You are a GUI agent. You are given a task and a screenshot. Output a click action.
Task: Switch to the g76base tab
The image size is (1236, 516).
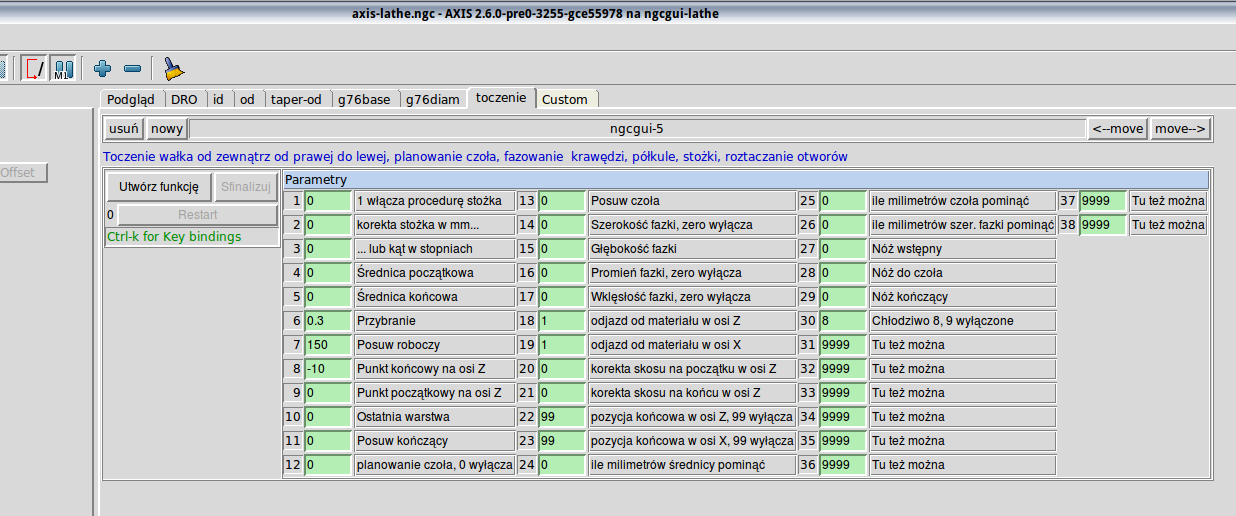point(364,99)
